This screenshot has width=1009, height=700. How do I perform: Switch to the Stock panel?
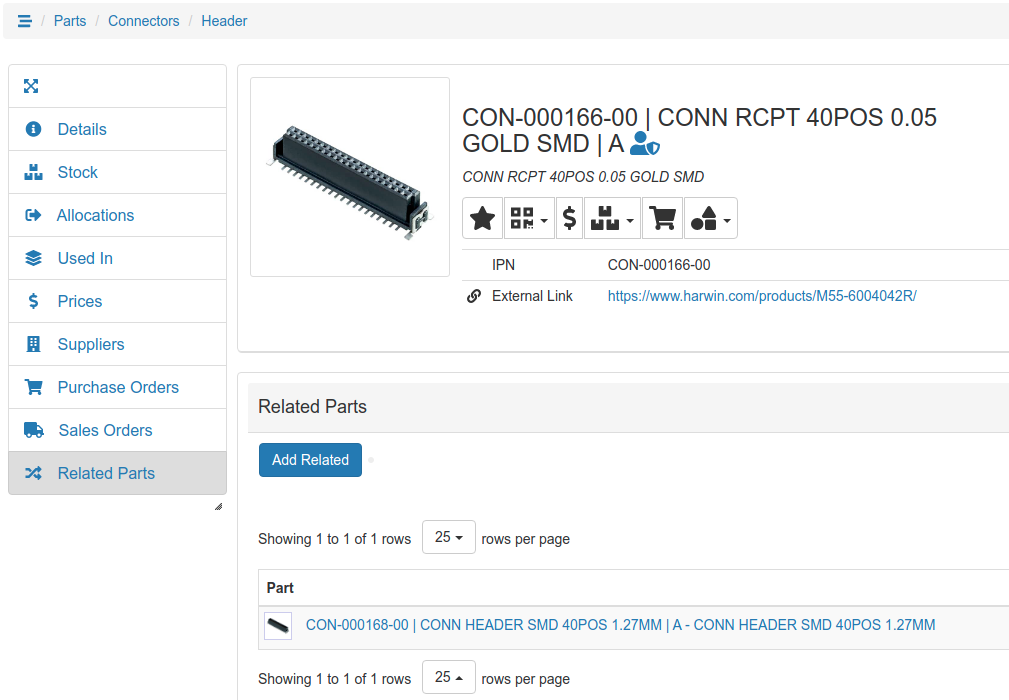[x=77, y=172]
